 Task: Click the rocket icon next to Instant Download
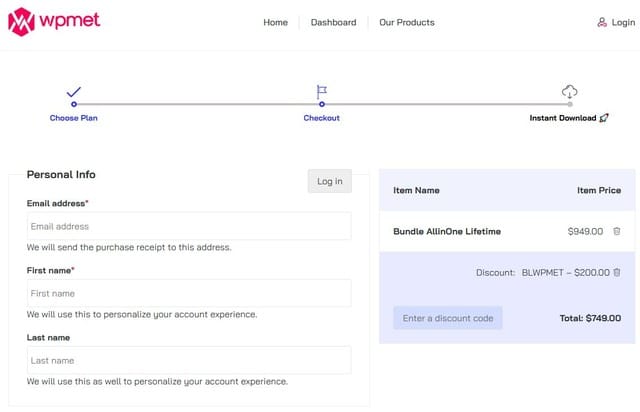click(x=604, y=118)
